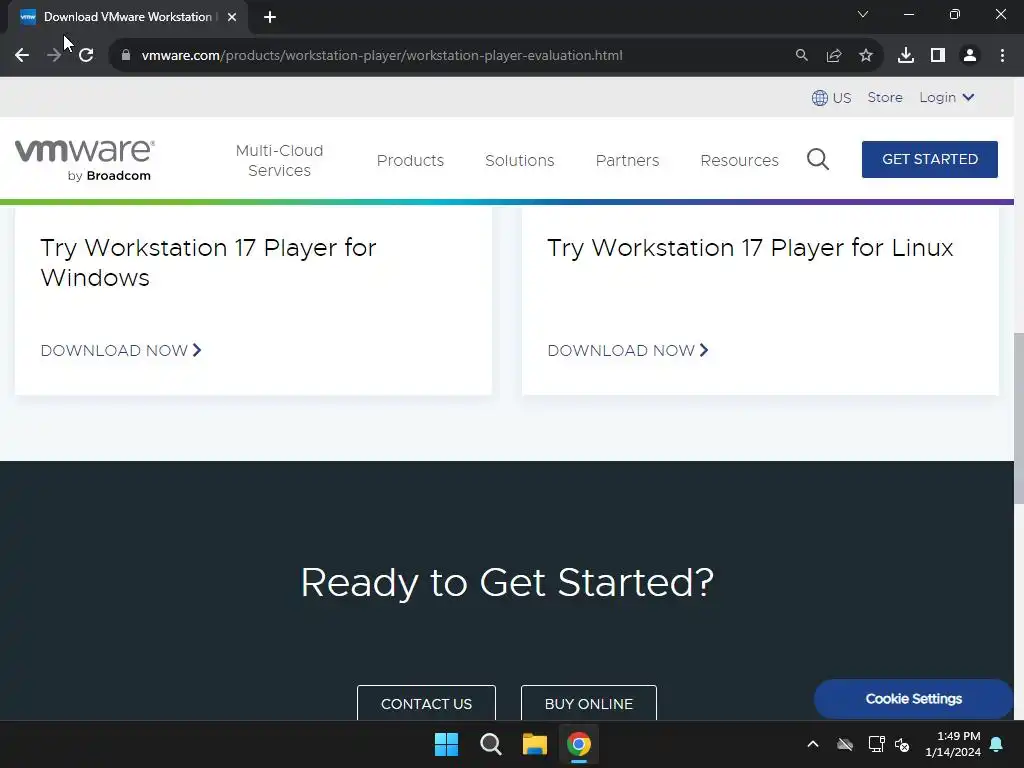Open Cookie Settings
1024x768 pixels.
914,699
